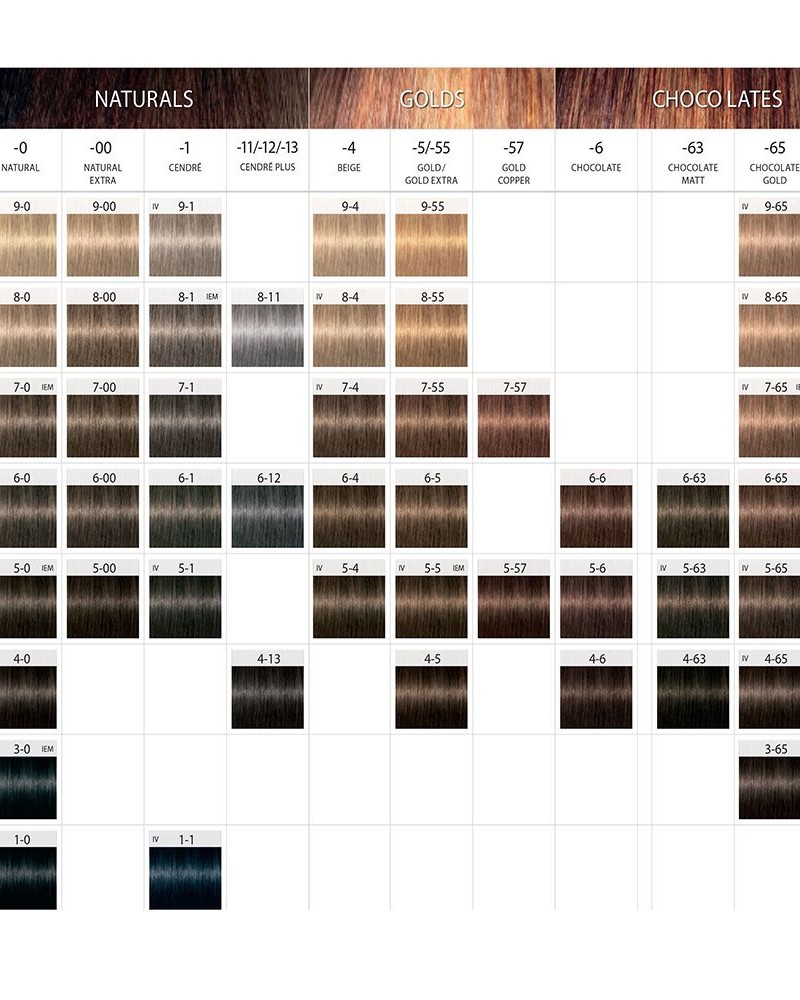Click the IEM badge beside 3-0
Viewport: 800px width, 1000px height.
coord(47,748)
